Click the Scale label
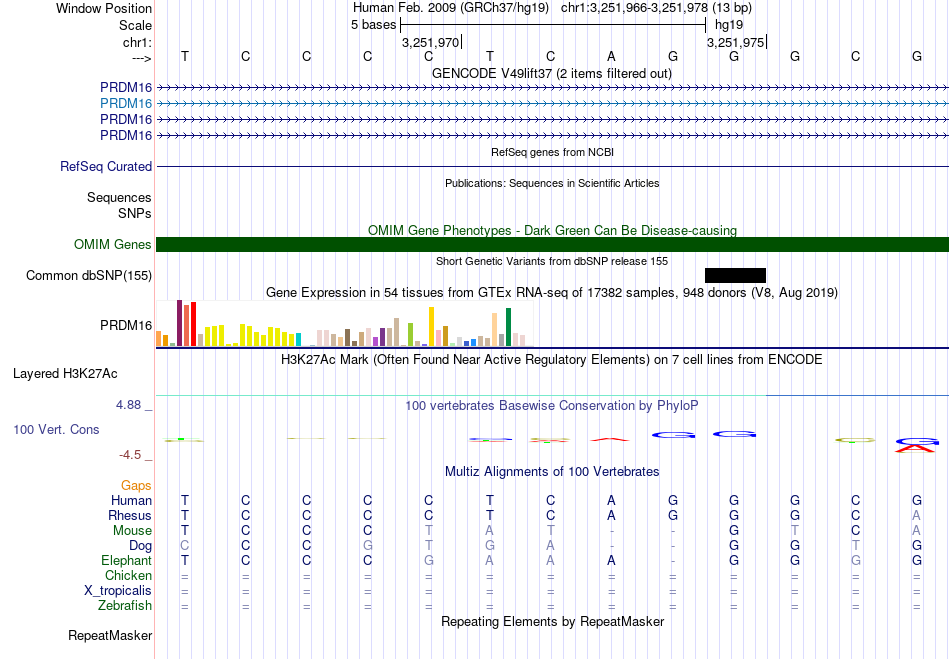 pos(136,25)
